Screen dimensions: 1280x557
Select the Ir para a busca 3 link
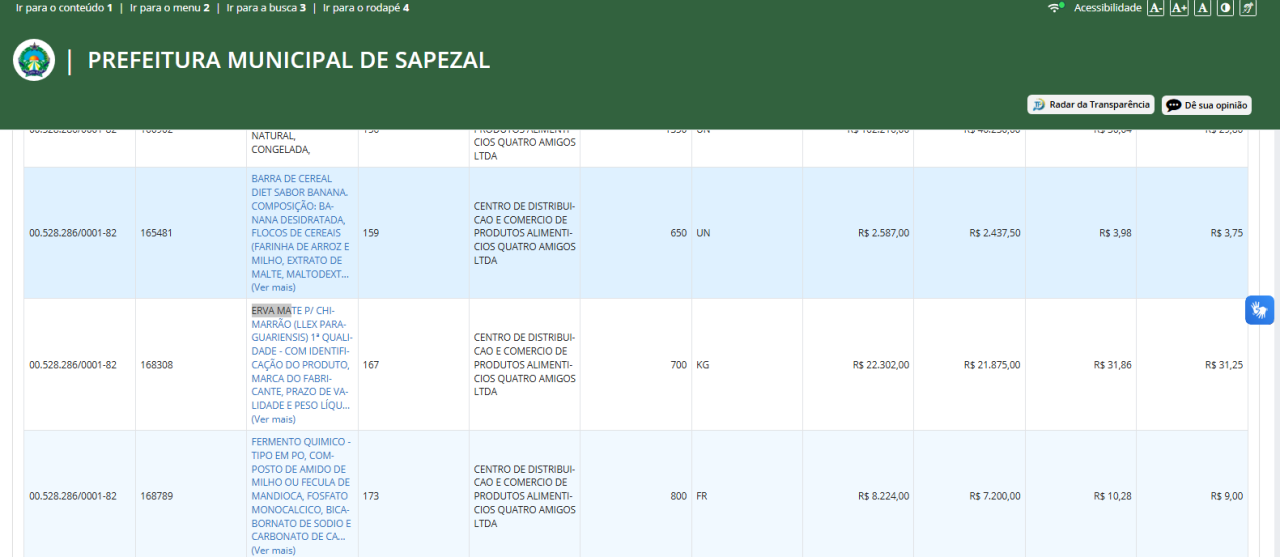coord(266,8)
